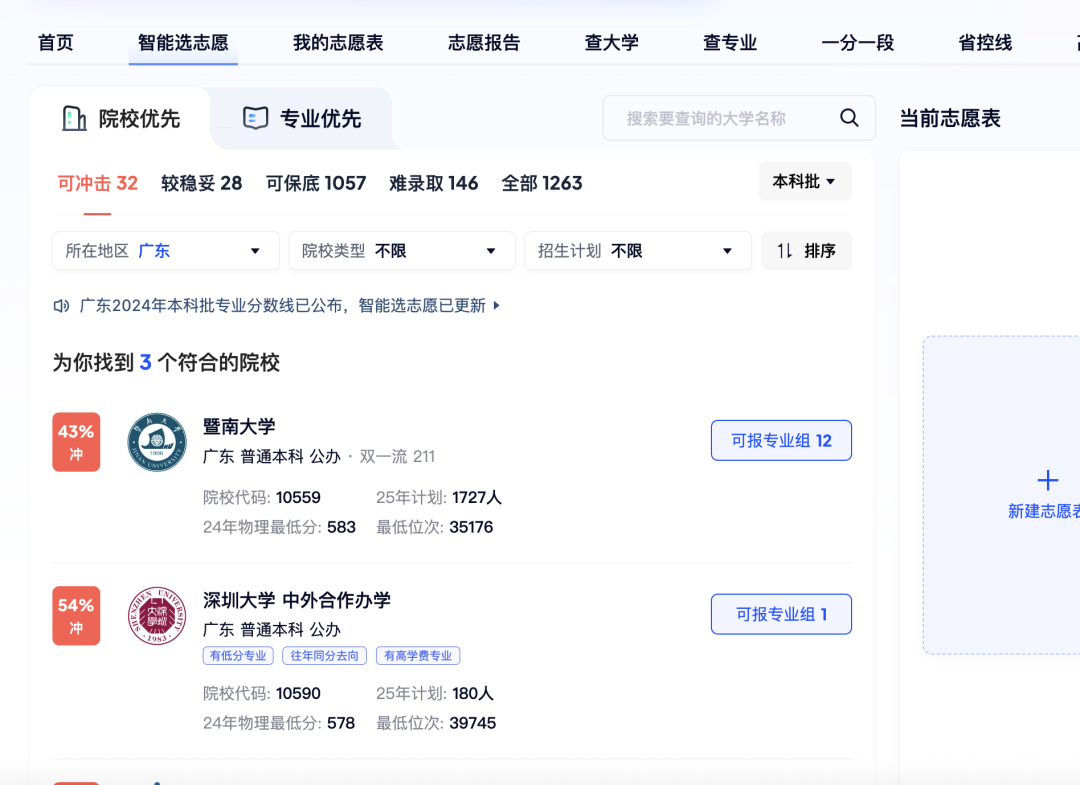Click the 43% 冲 probability badge
Viewport: 1080px width, 785px height.
(76, 442)
